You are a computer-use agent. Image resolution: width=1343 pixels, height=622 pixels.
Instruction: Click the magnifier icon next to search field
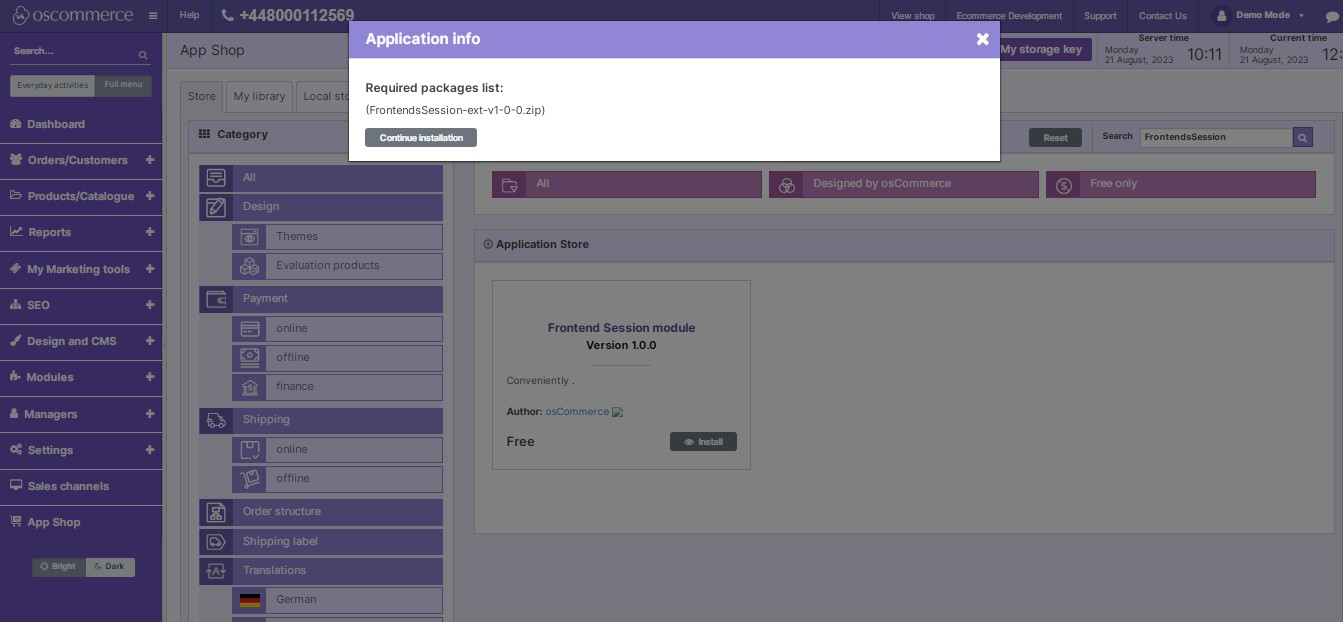(1302, 137)
